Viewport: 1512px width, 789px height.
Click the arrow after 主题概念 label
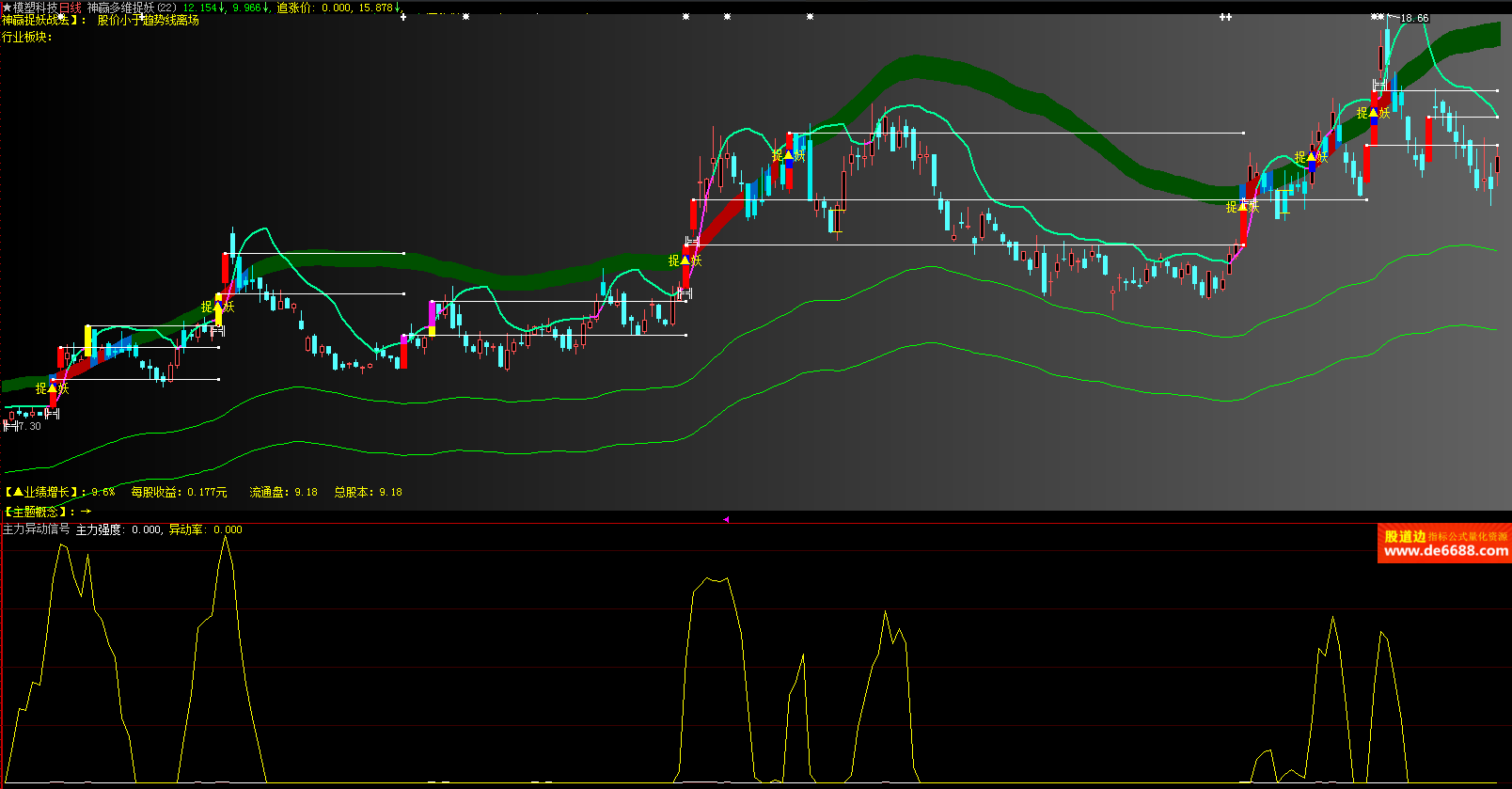coord(86,512)
